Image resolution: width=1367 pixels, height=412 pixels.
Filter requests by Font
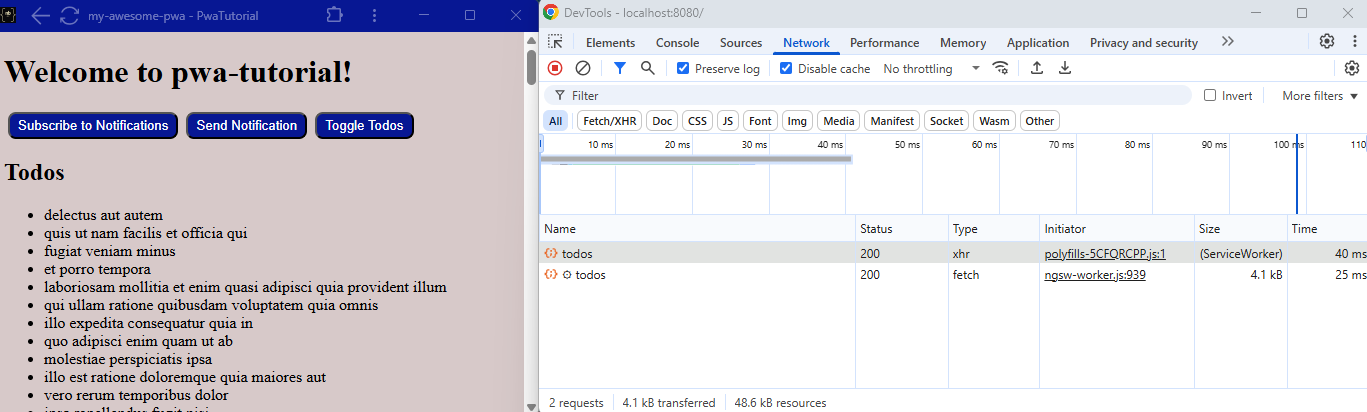coord(760,121)
